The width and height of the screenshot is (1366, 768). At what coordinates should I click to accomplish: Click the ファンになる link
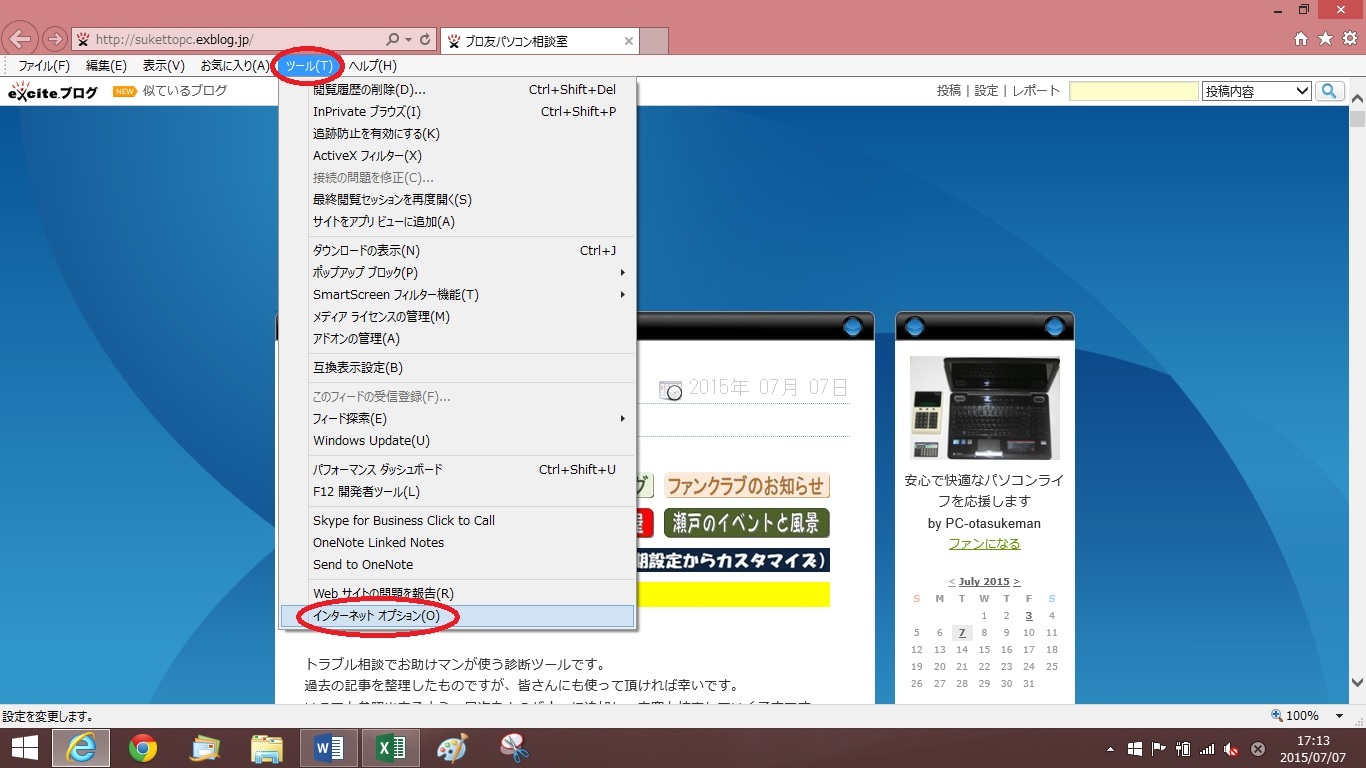click(x=985, y=544)
